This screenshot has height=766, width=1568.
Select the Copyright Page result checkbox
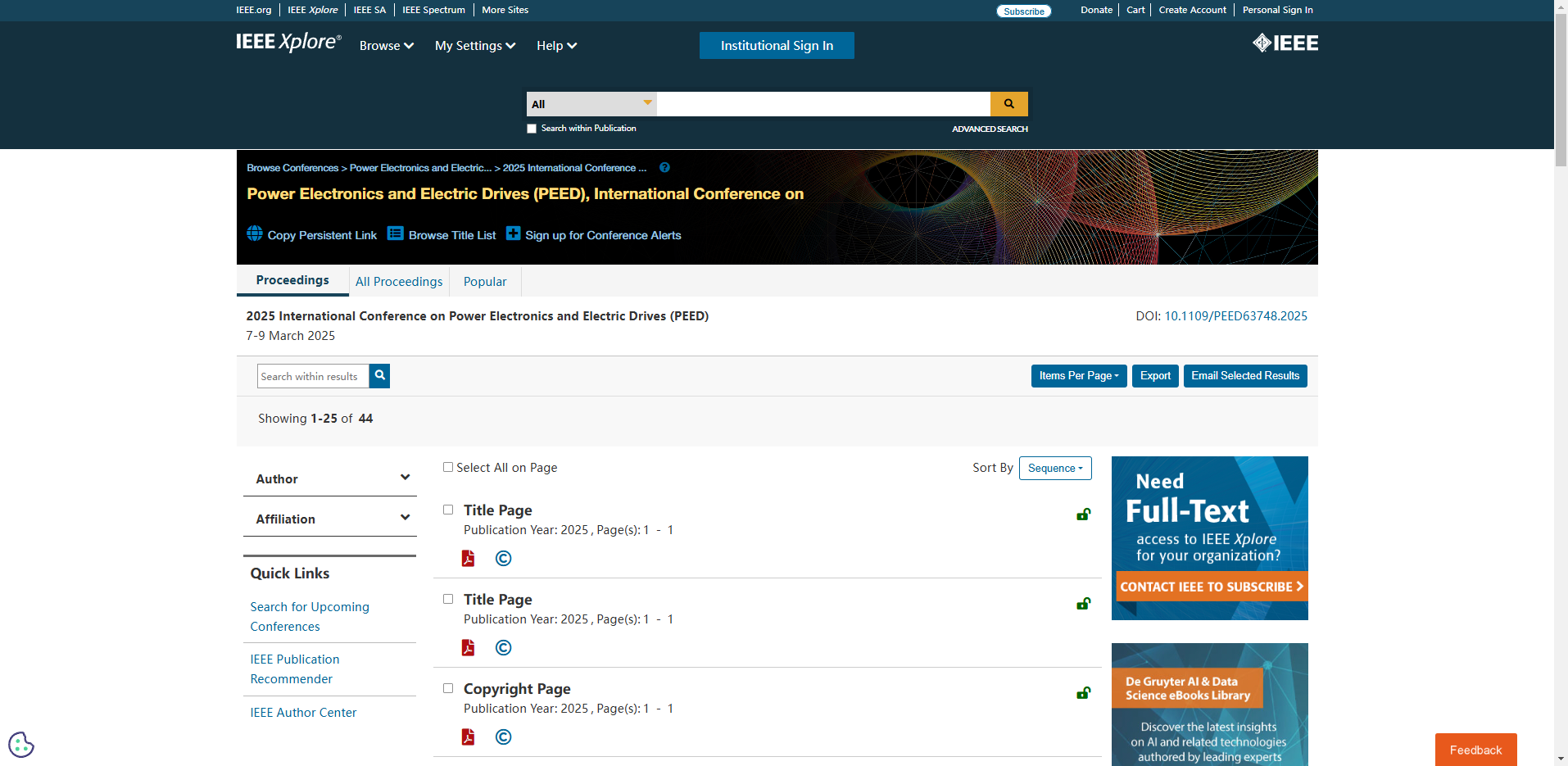click(x=448, y=689)
